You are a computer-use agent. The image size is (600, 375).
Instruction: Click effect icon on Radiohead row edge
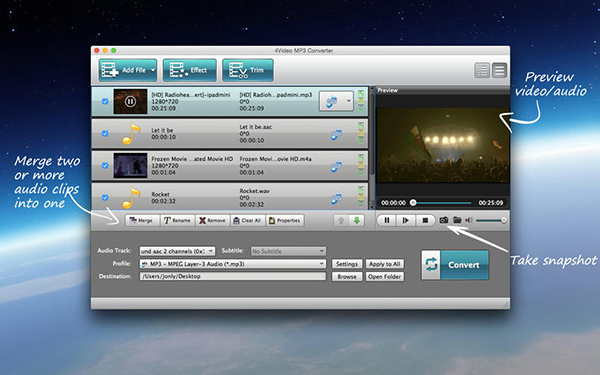pyautogui.click(x=361, y=93)
